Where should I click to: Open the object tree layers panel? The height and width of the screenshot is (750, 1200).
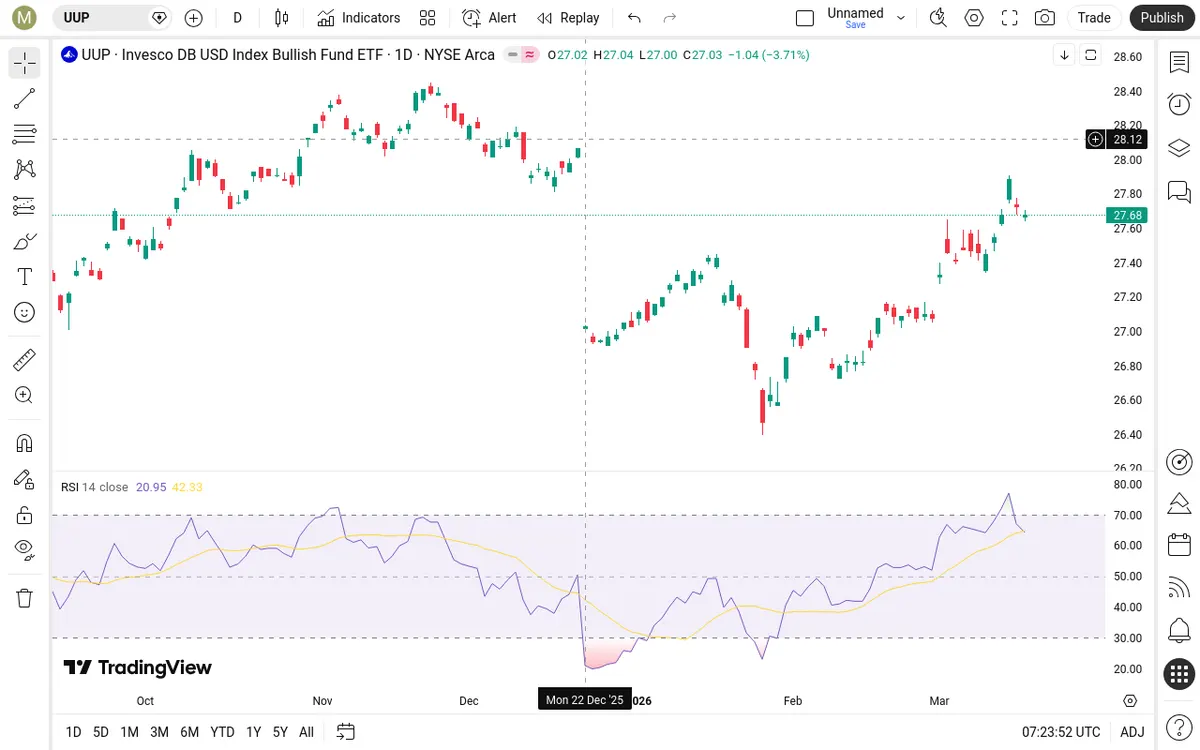(x=1179, y=148)
